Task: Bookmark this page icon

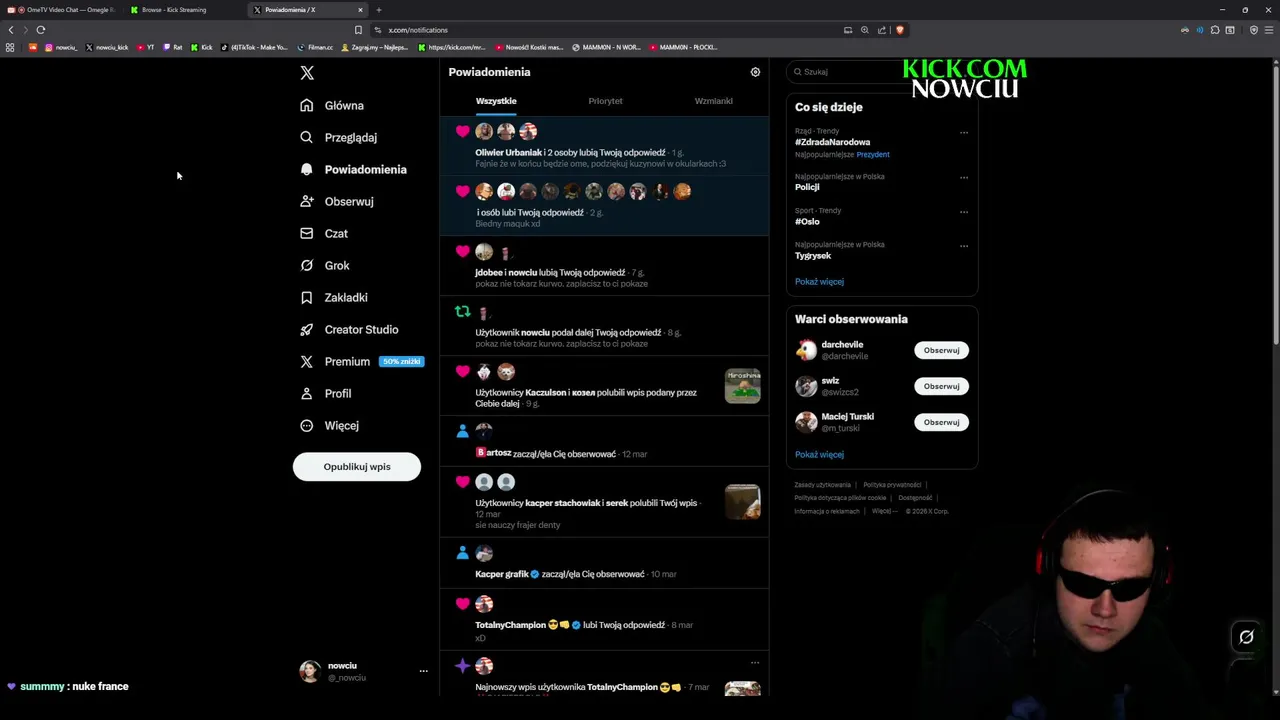Action: [358, 30]
